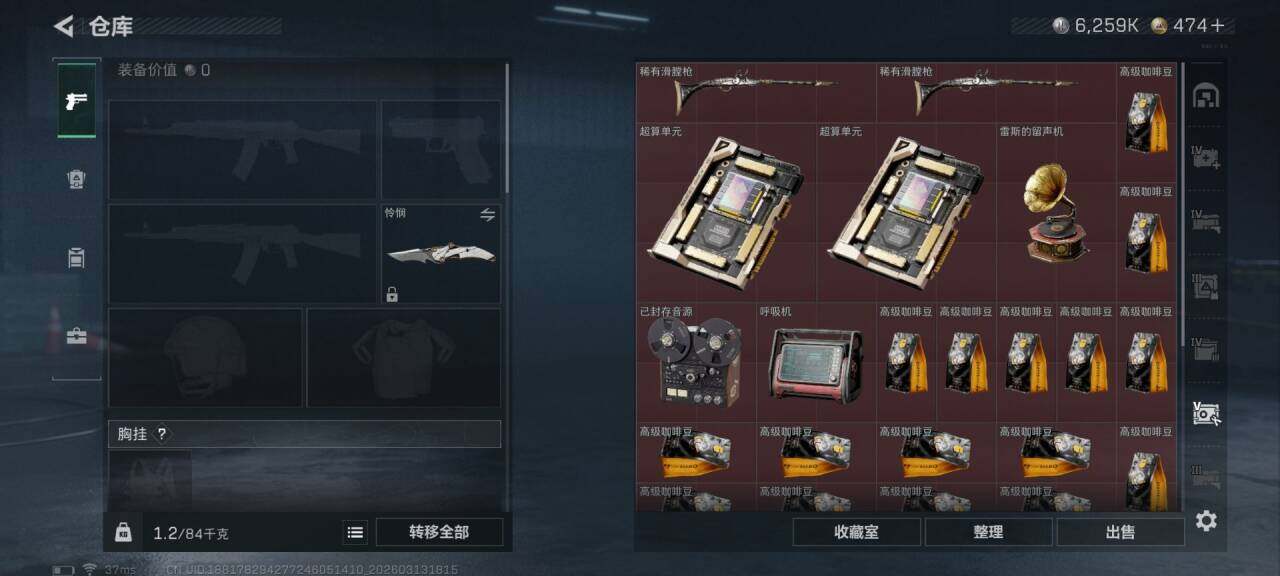1280x576 pixels.
Task: Open the main warehouse container icon
Action: 1206,96
